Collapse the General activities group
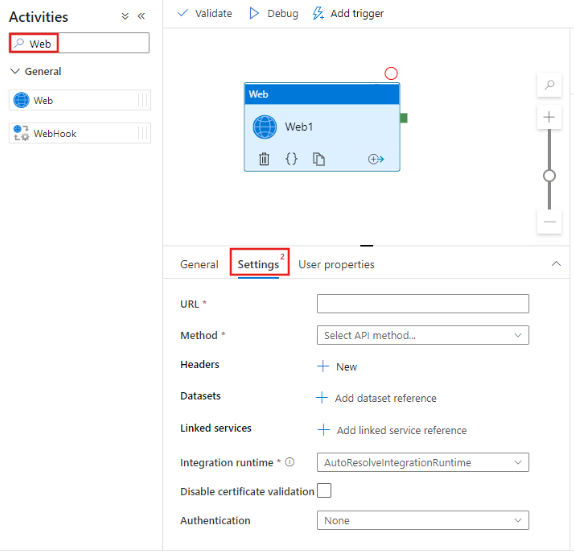This screenshot has width=574, height=554. point(15,71)
